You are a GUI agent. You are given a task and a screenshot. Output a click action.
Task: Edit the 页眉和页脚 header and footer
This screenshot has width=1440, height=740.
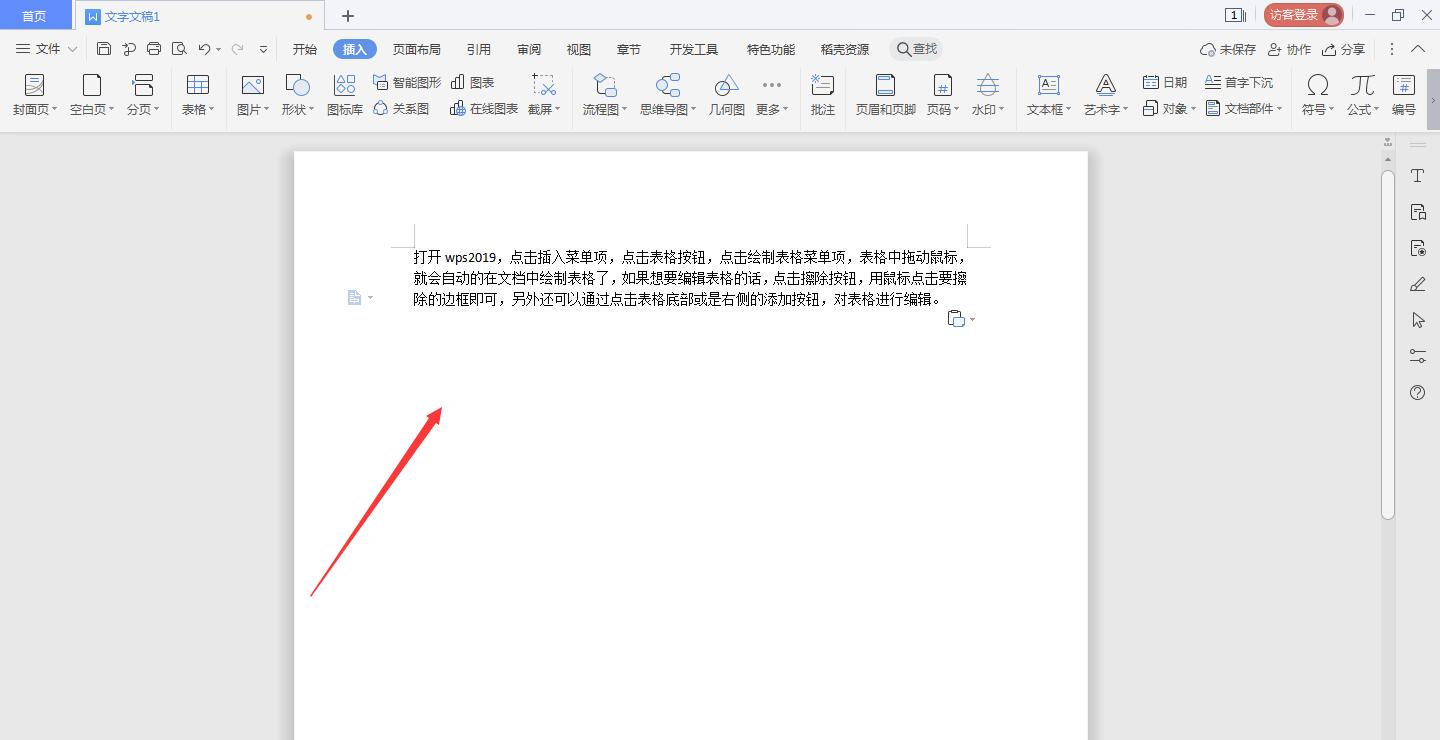(884, 95)
